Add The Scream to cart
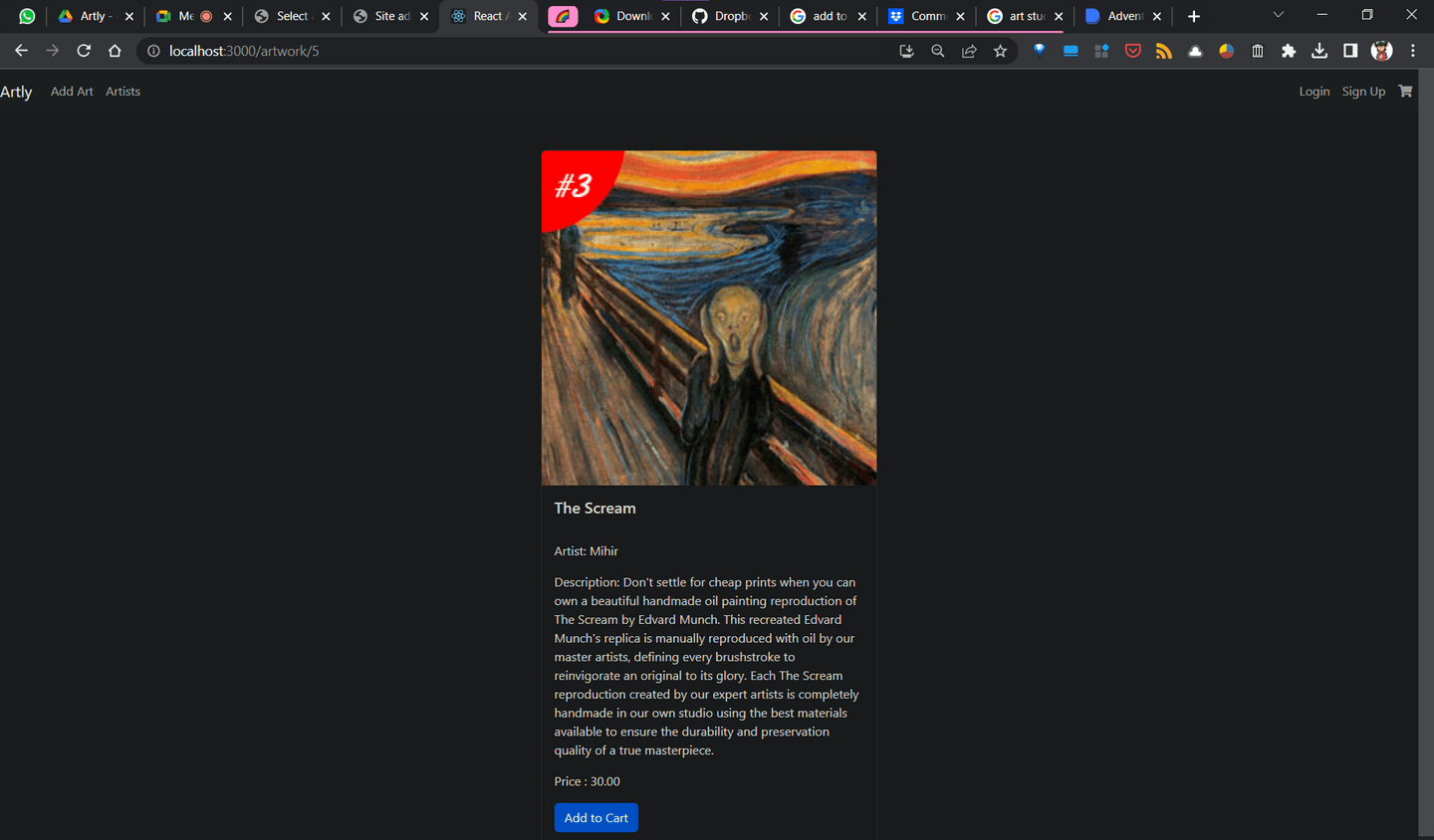 597,818
